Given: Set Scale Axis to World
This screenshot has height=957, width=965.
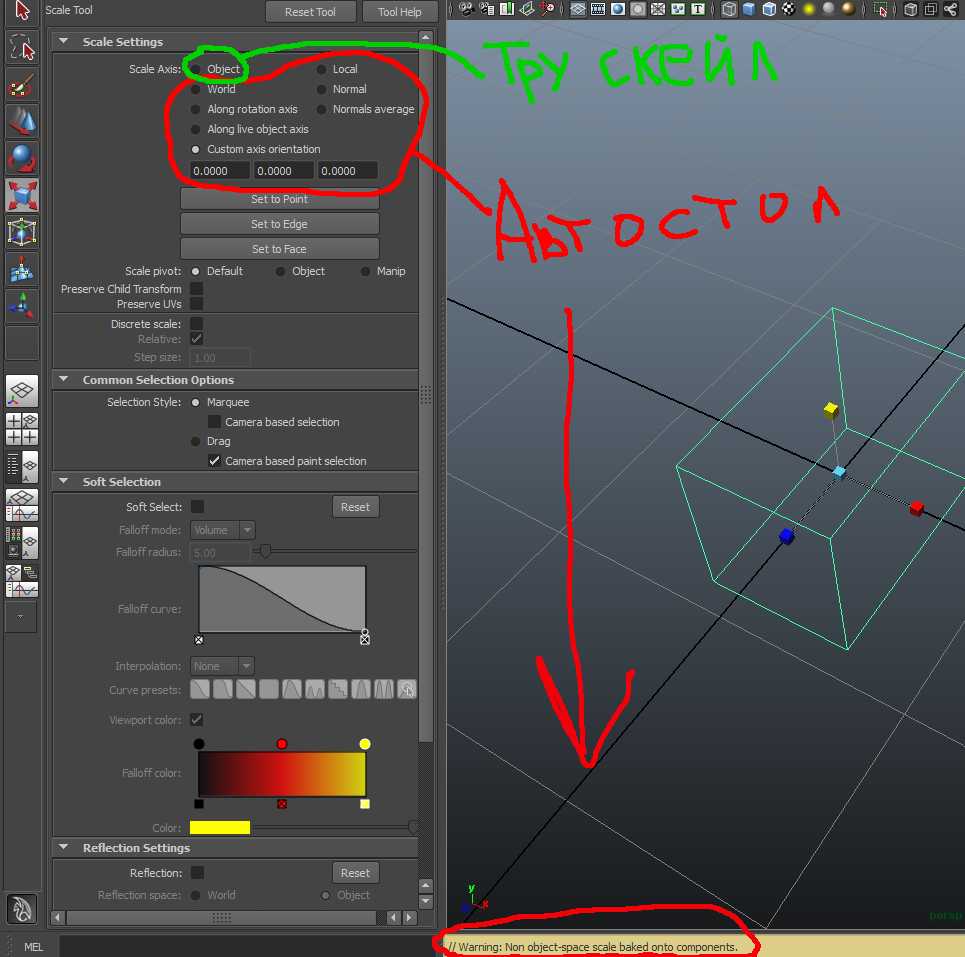Looking at the screenshot, I should [197, 89].
